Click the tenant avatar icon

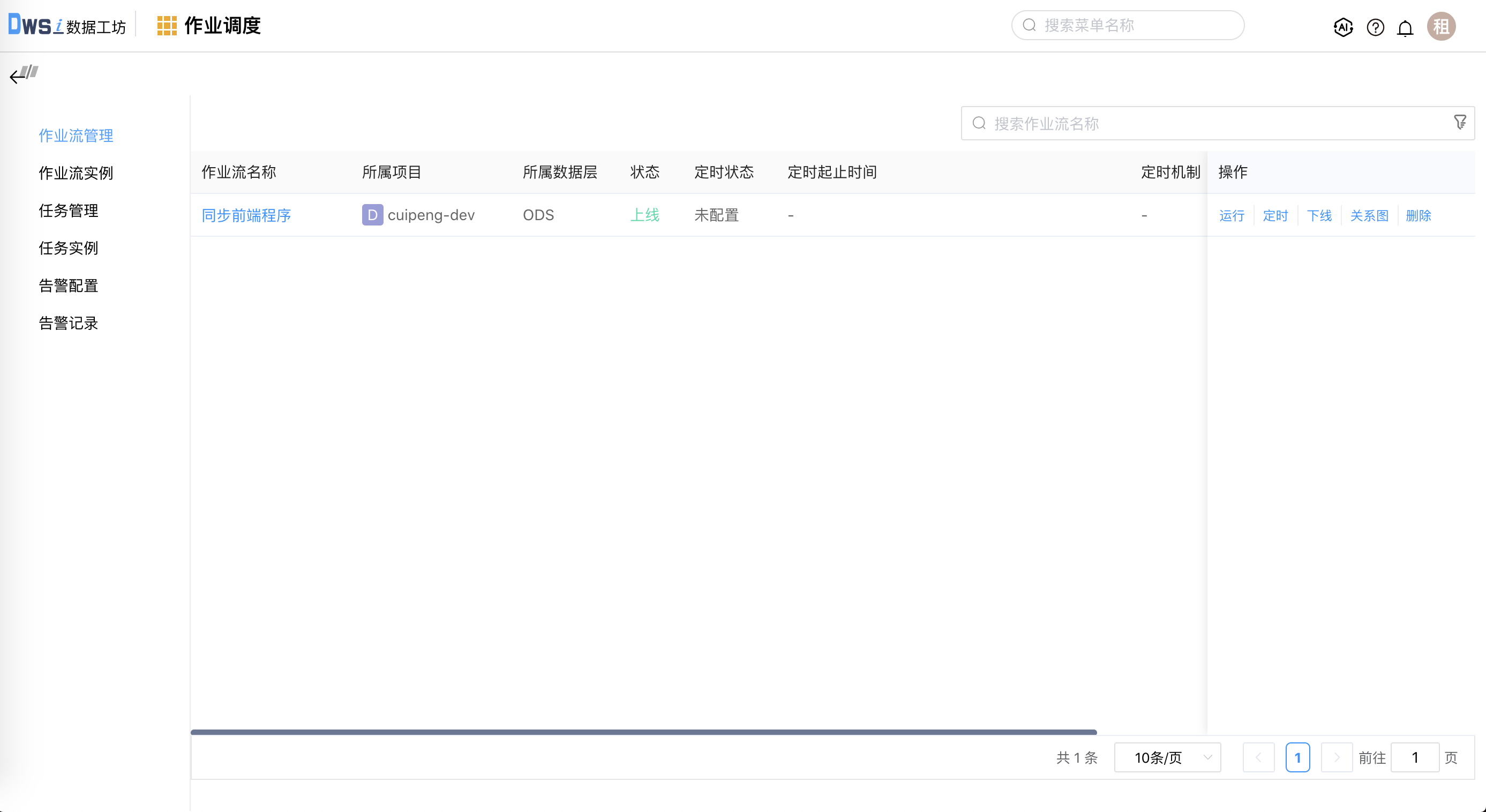tap(1441, 26)
